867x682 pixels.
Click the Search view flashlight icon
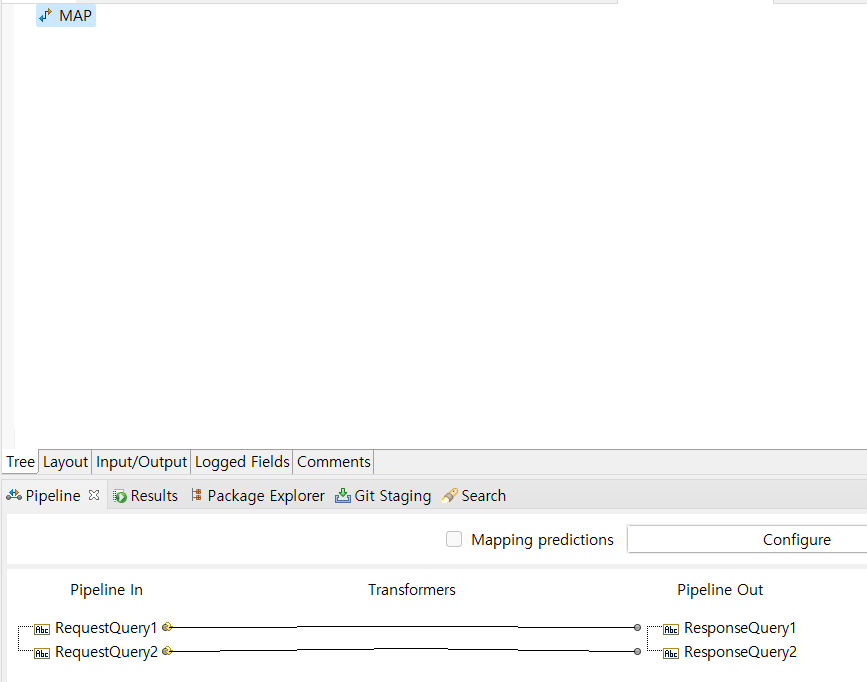(450, 496)
